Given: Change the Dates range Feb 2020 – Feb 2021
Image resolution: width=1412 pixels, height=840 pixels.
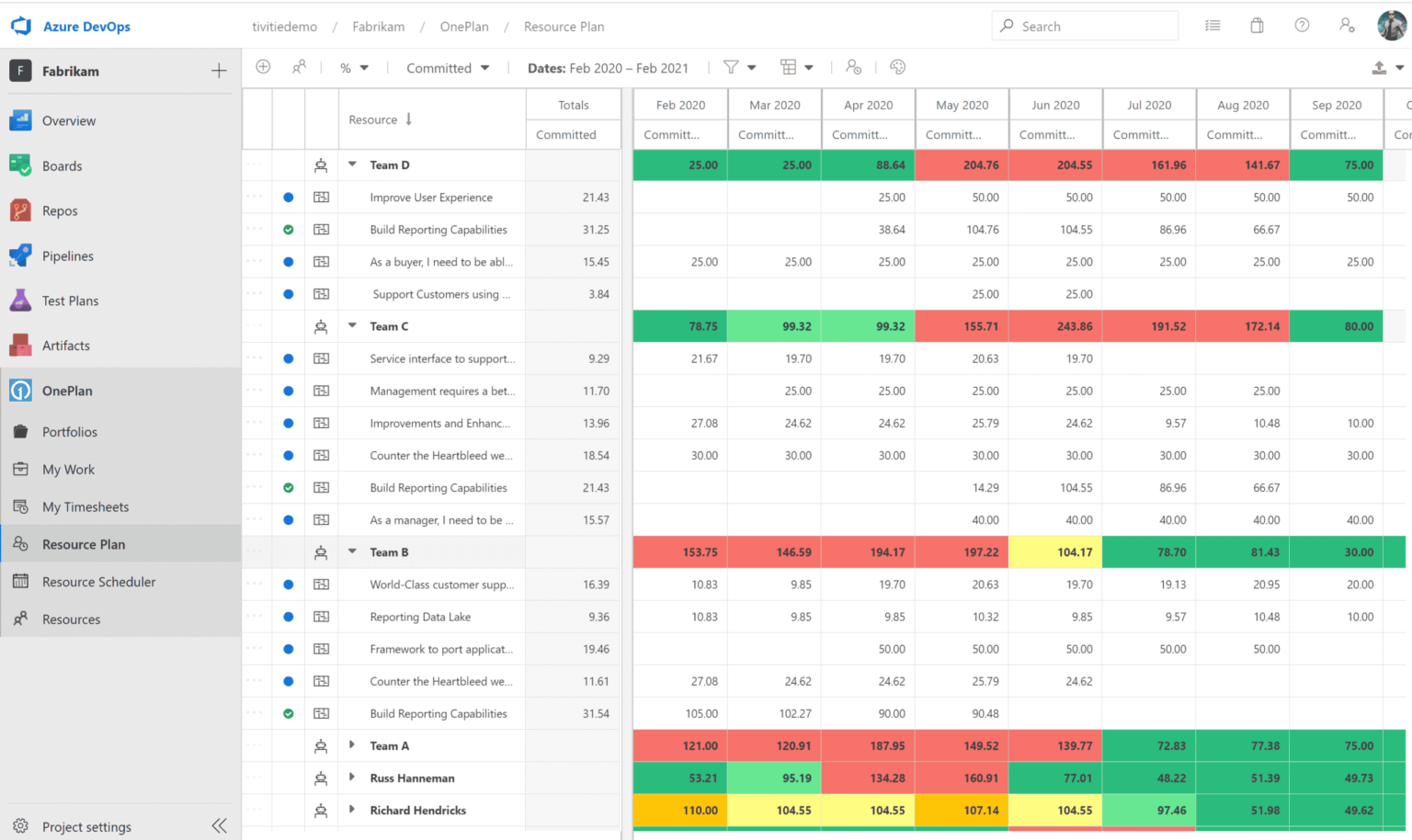Looking at the screenshot, I should (608, 68).
